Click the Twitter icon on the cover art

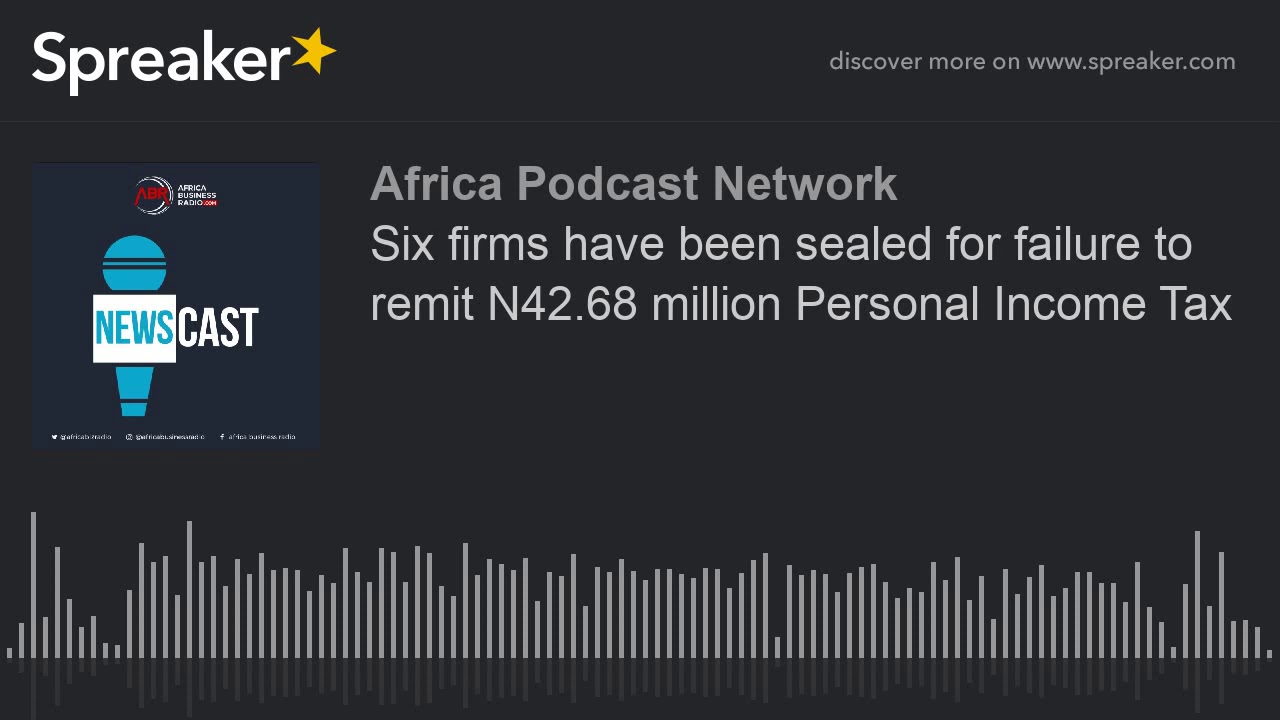55,437
